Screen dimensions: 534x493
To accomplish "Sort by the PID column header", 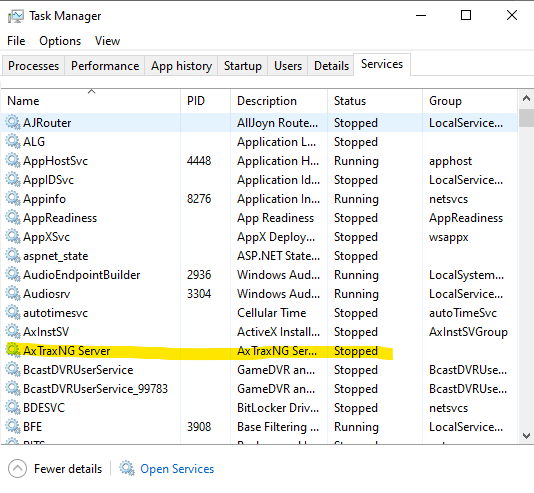I will coord(205,101).
